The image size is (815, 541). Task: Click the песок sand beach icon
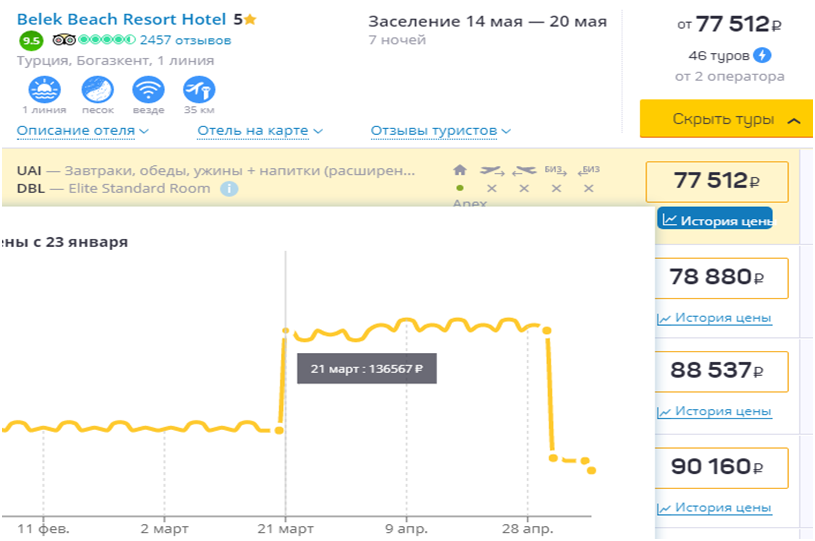(97, 90)
